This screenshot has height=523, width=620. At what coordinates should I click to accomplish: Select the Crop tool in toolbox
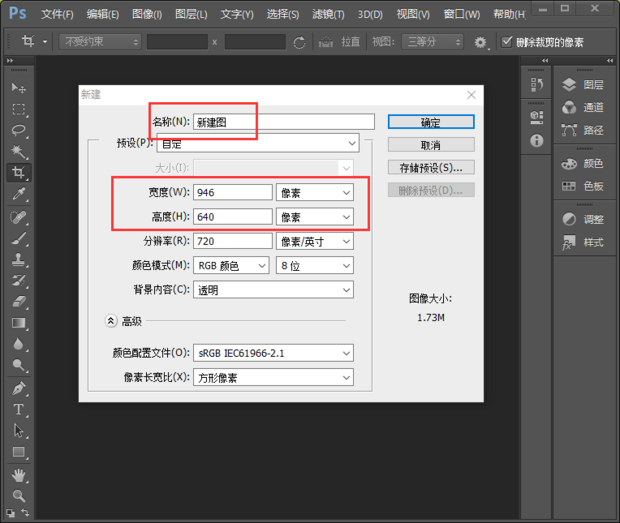[18, 173]
